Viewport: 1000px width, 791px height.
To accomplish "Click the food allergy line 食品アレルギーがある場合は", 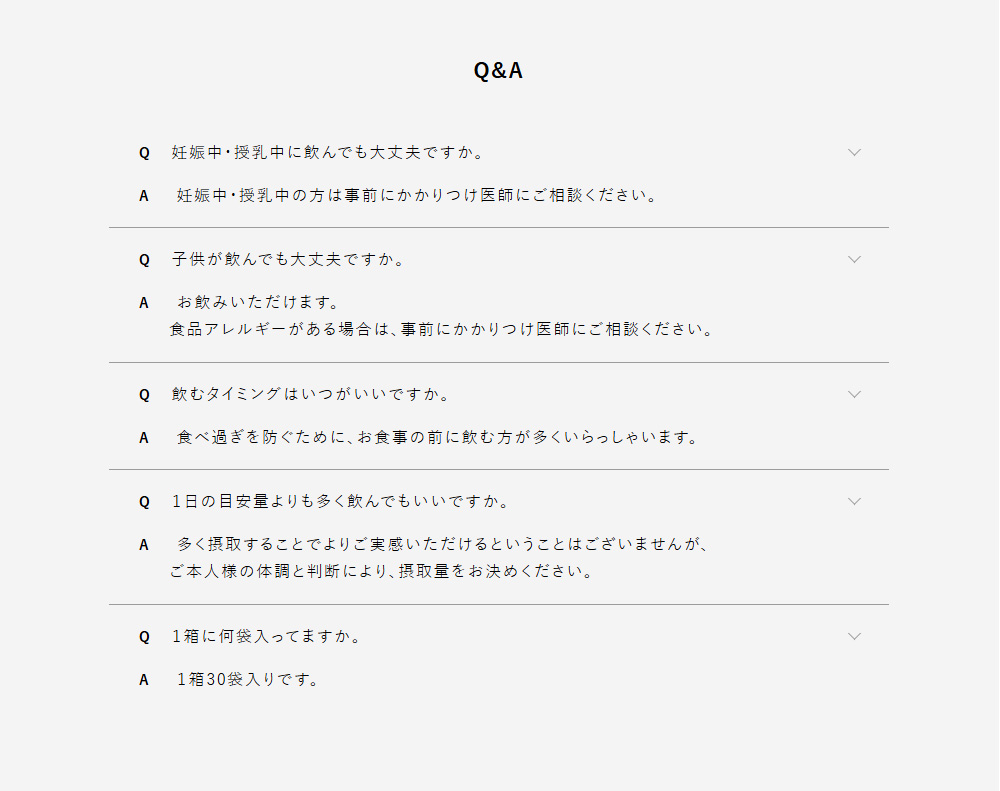I will [441, 329].
